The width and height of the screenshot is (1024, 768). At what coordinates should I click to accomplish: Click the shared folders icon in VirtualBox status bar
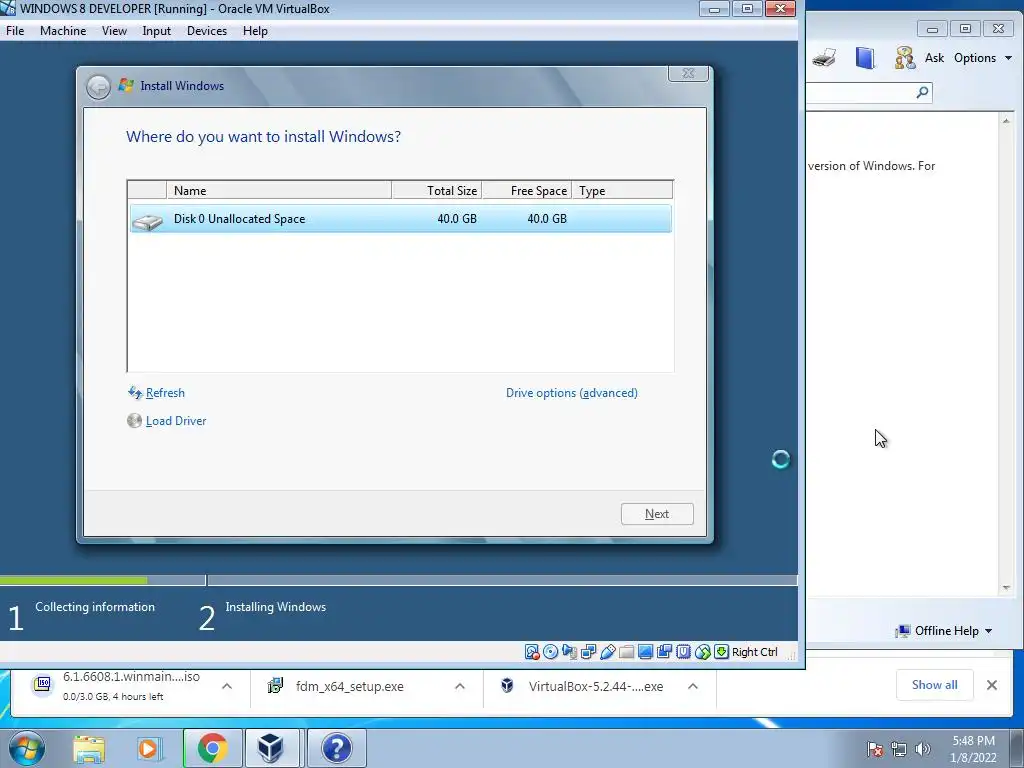point(626,652)
